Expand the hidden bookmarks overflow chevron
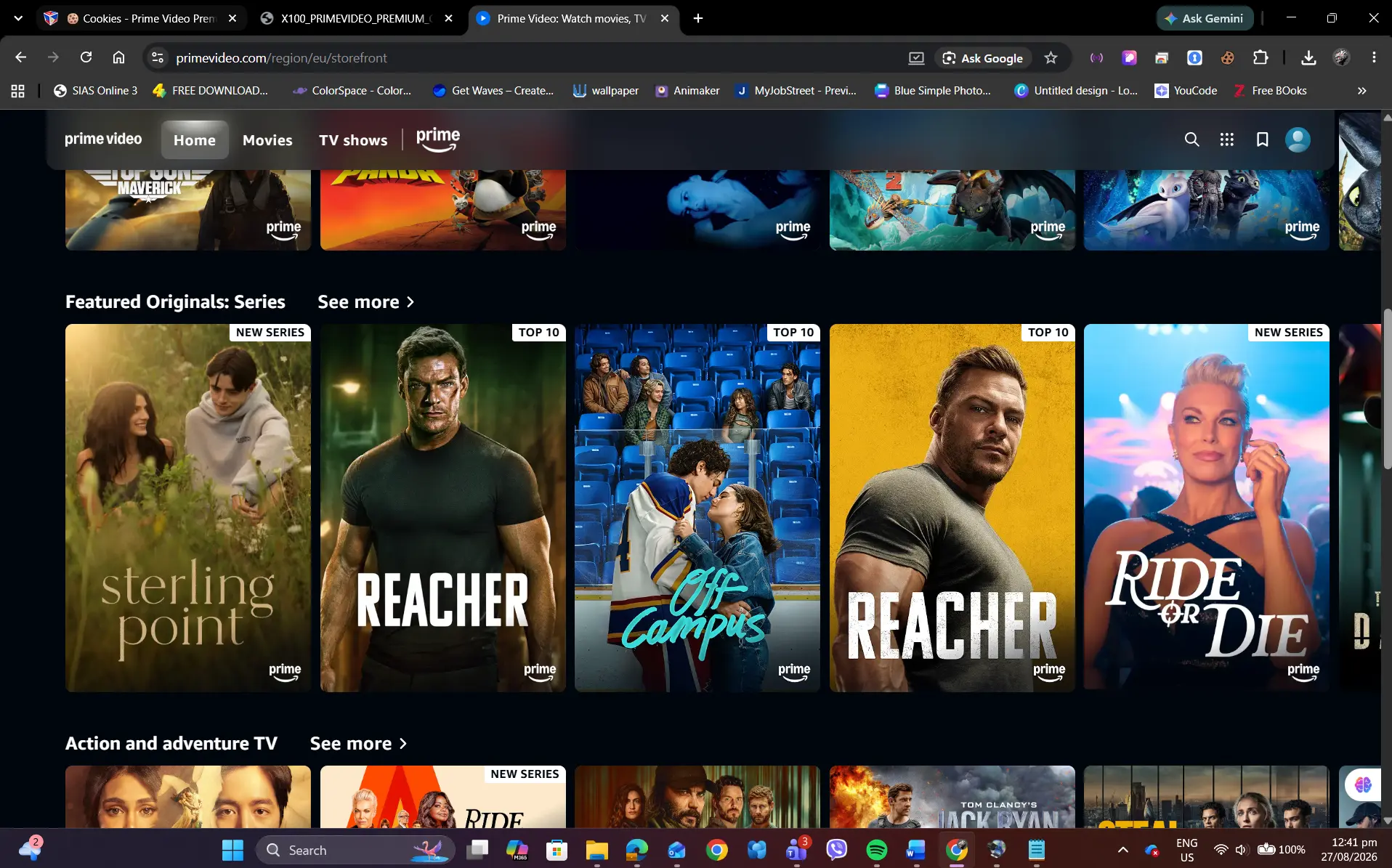1392x868 pixels. [1361, 91]
